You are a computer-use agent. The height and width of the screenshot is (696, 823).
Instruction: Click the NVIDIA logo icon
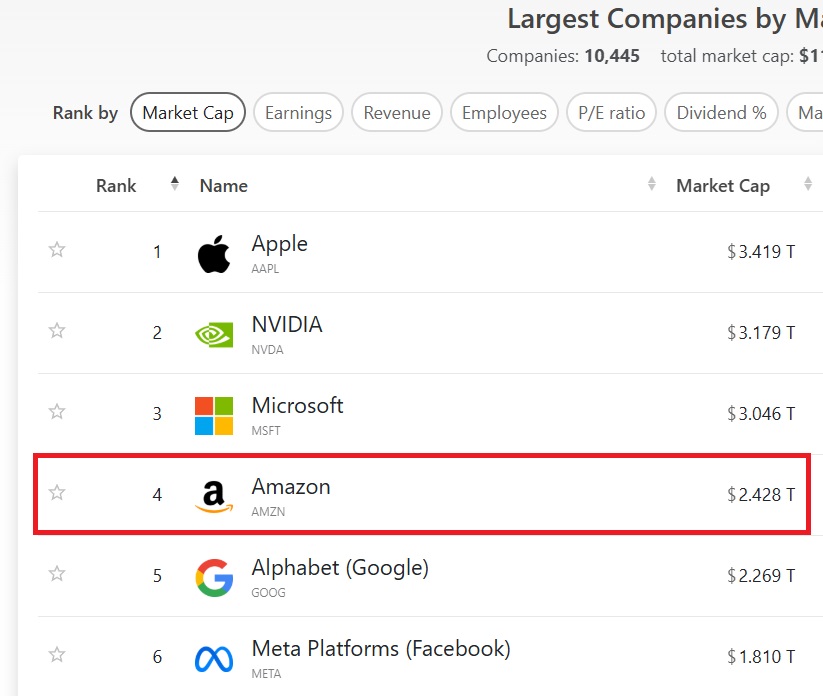click(x=213, y=334)
